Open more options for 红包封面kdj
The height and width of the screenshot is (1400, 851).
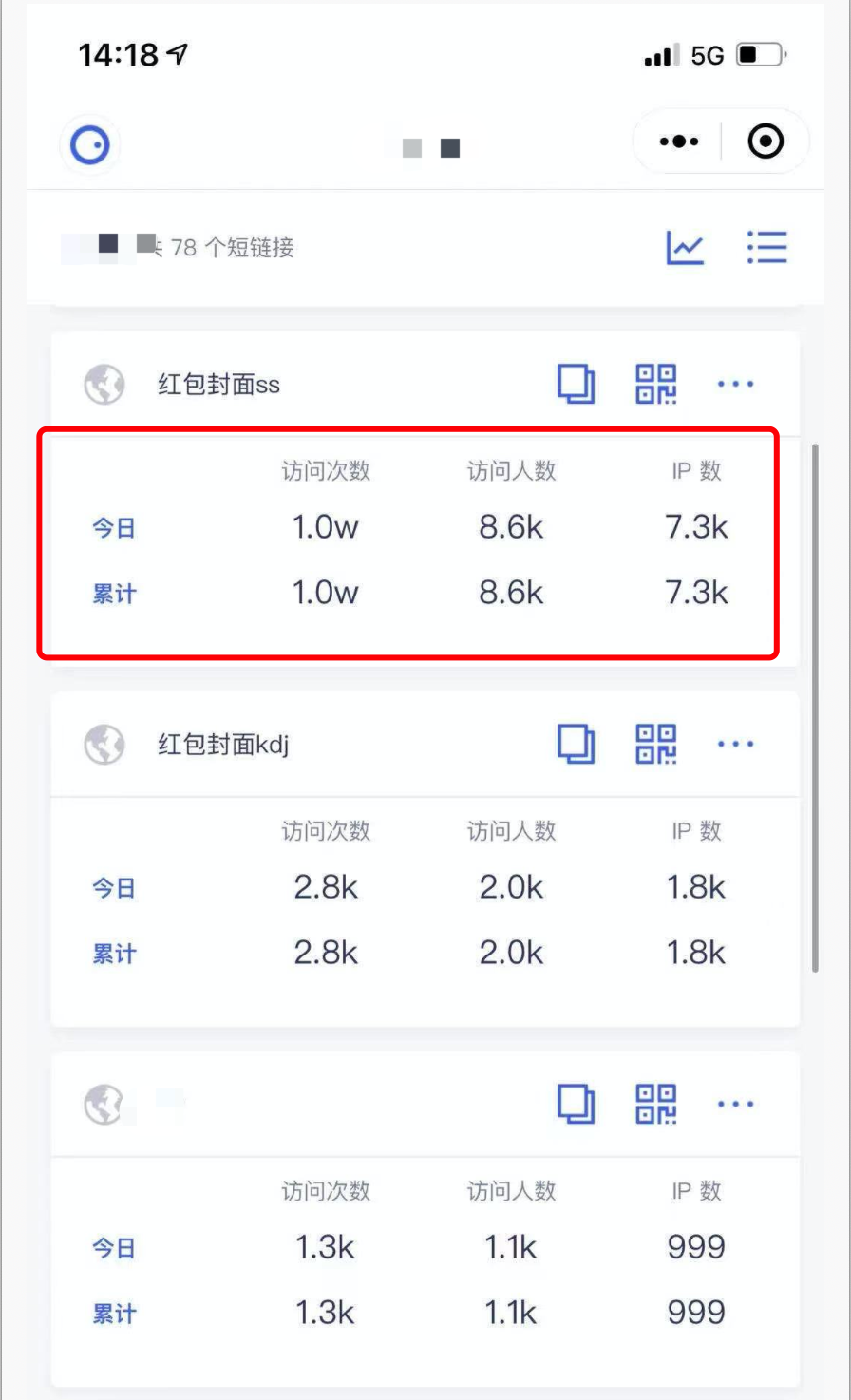(x=735, y=744)
